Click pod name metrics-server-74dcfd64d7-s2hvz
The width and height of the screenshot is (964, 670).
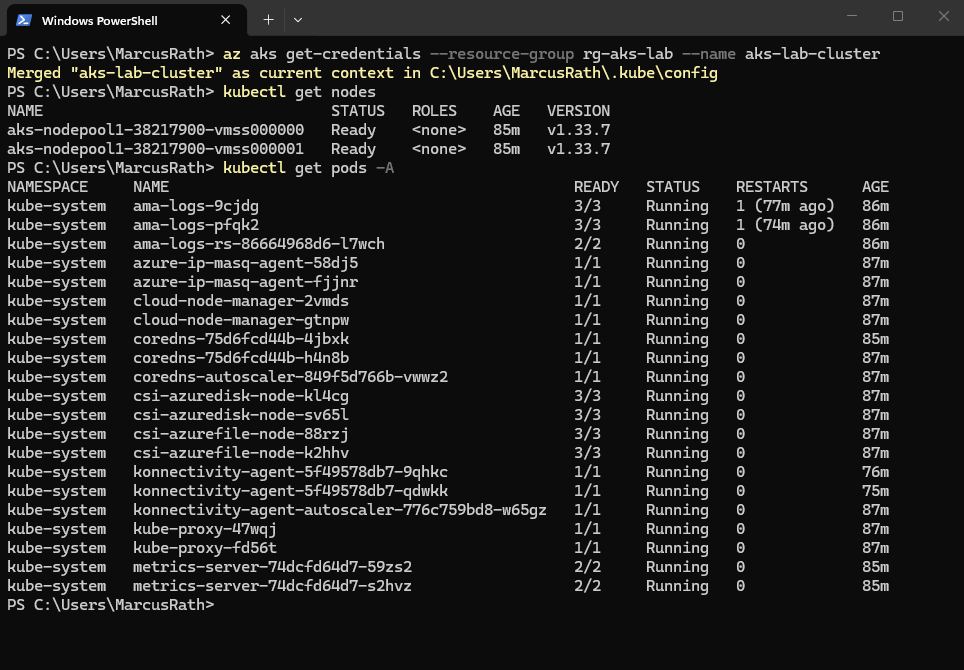[x=272, y=586]
